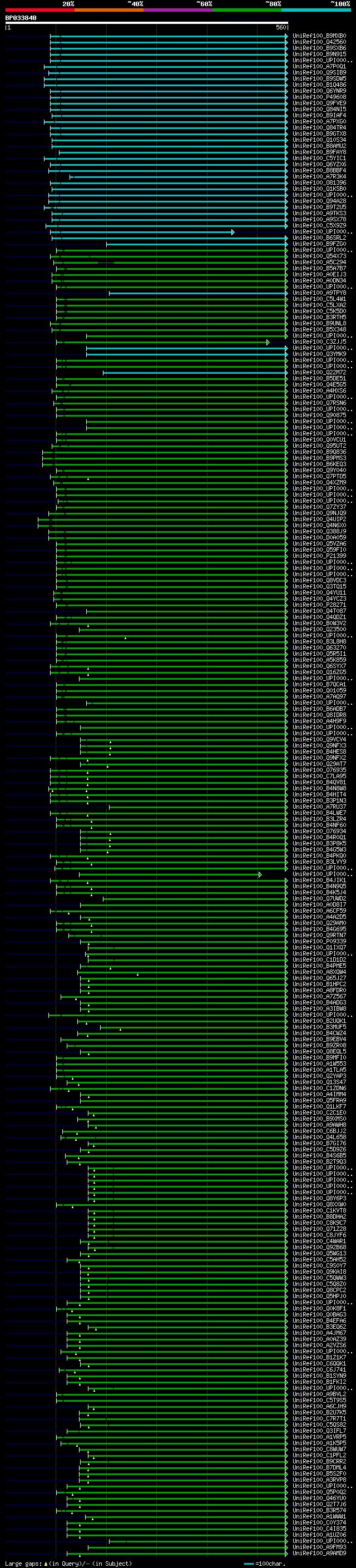Select hit label UniRef100_Q84NI5
This screenshot has height=1568, width=356.
click(x=319, y=109)
